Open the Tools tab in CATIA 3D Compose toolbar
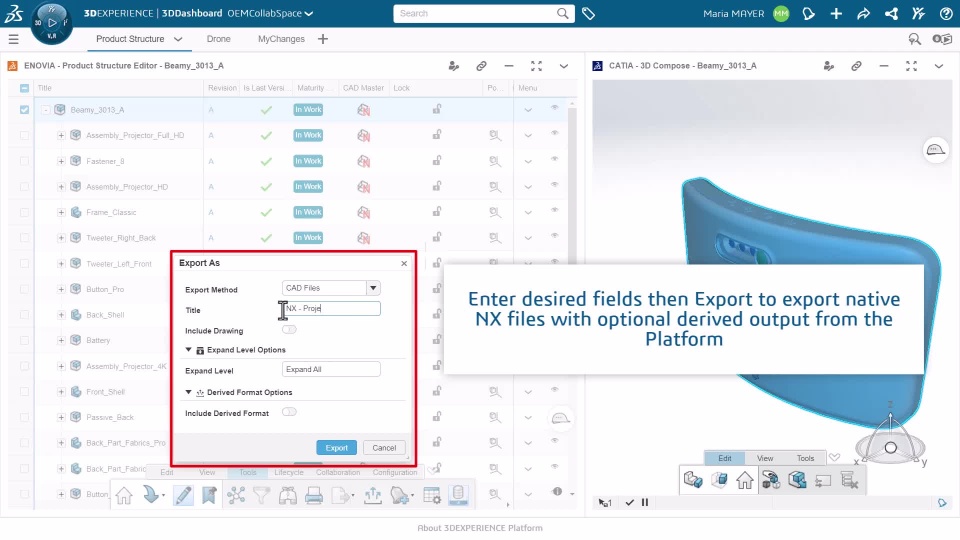960x540 pixels. click(805, 458)
